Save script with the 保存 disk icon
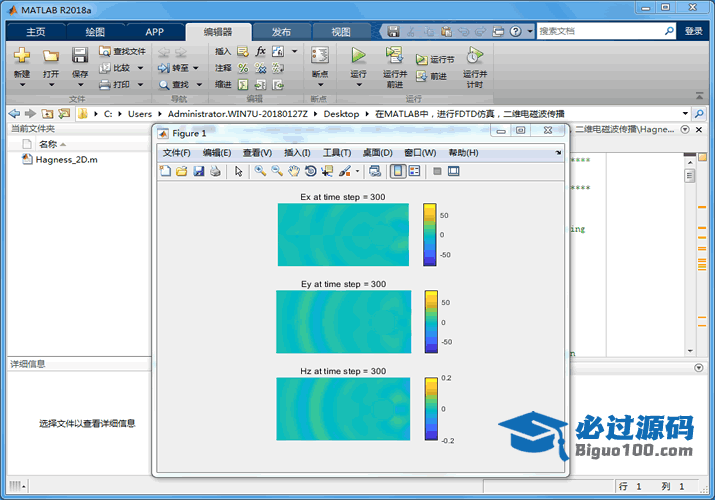 [x=80, y=55]
